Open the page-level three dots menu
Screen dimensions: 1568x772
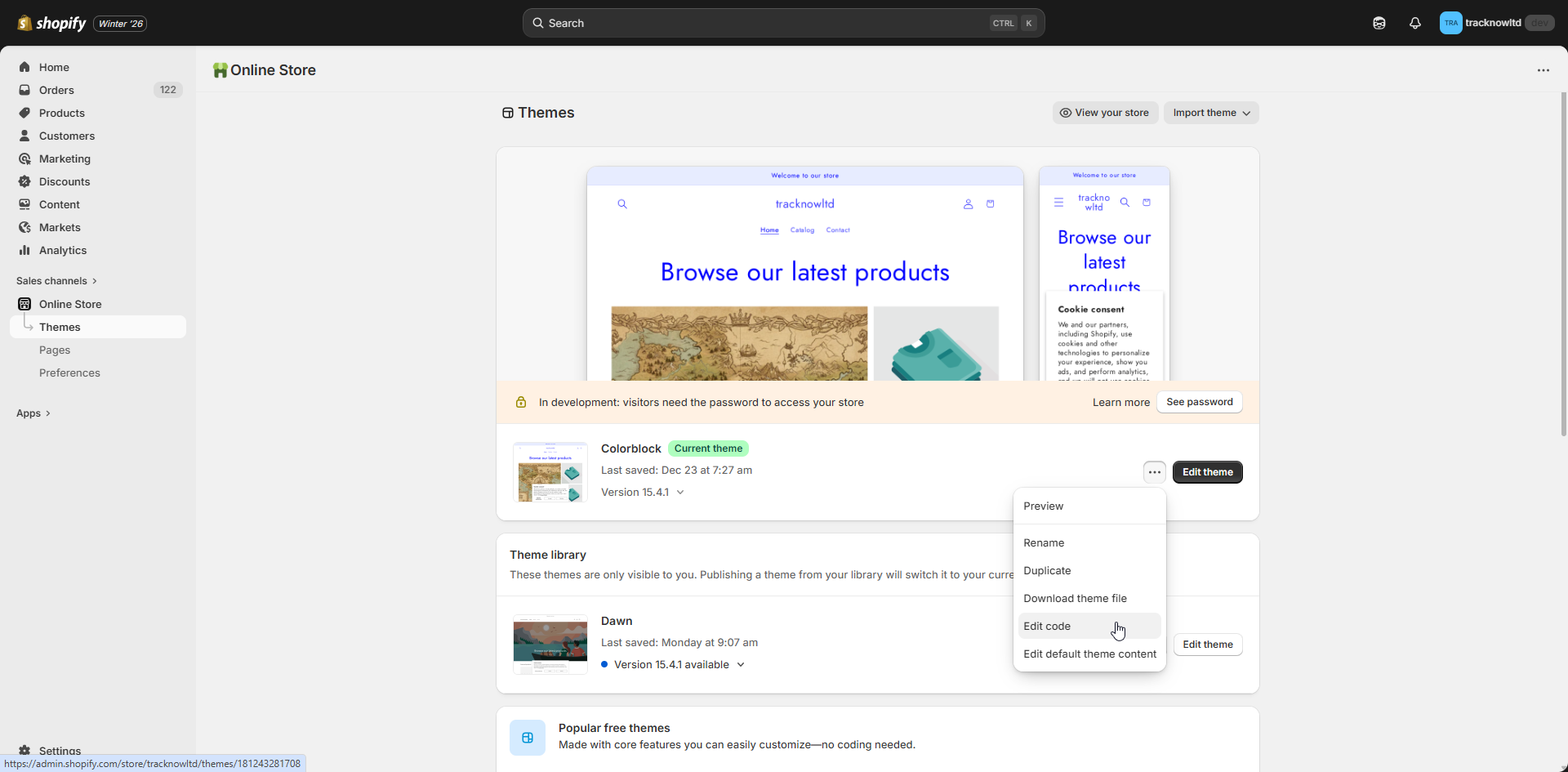click(1543, 70)
